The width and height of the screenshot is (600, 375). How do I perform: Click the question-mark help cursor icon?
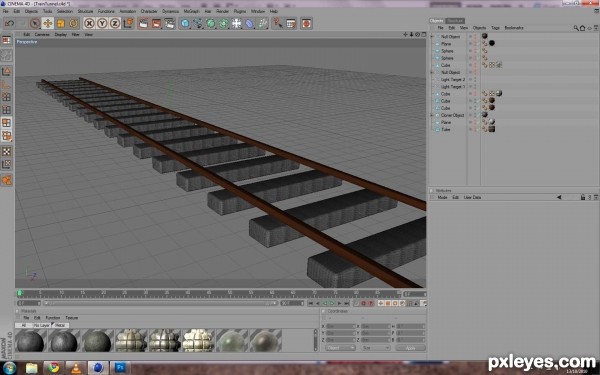(x=277, y=23)
